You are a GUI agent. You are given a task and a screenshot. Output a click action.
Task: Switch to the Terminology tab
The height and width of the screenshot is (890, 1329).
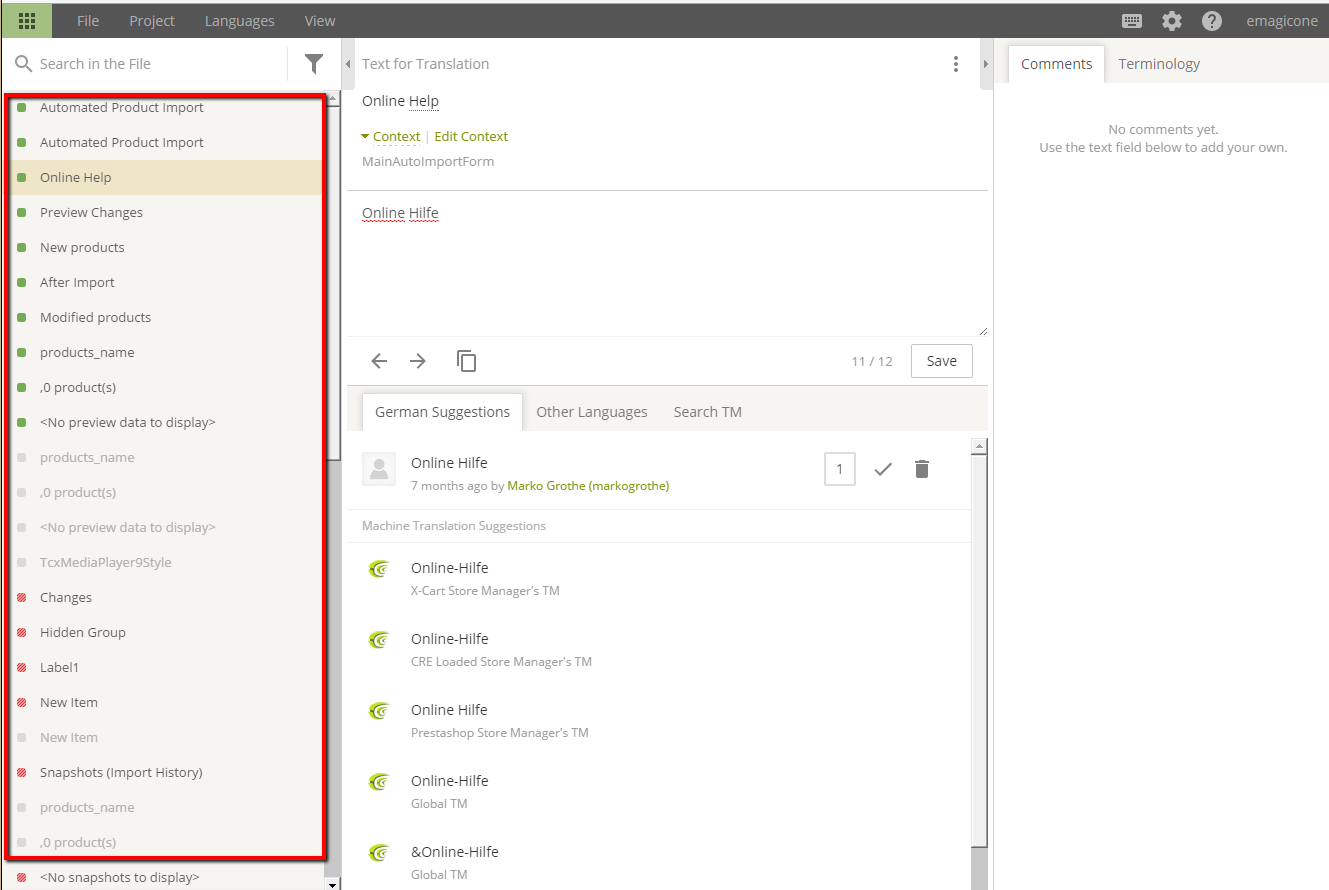point(1158,64)
